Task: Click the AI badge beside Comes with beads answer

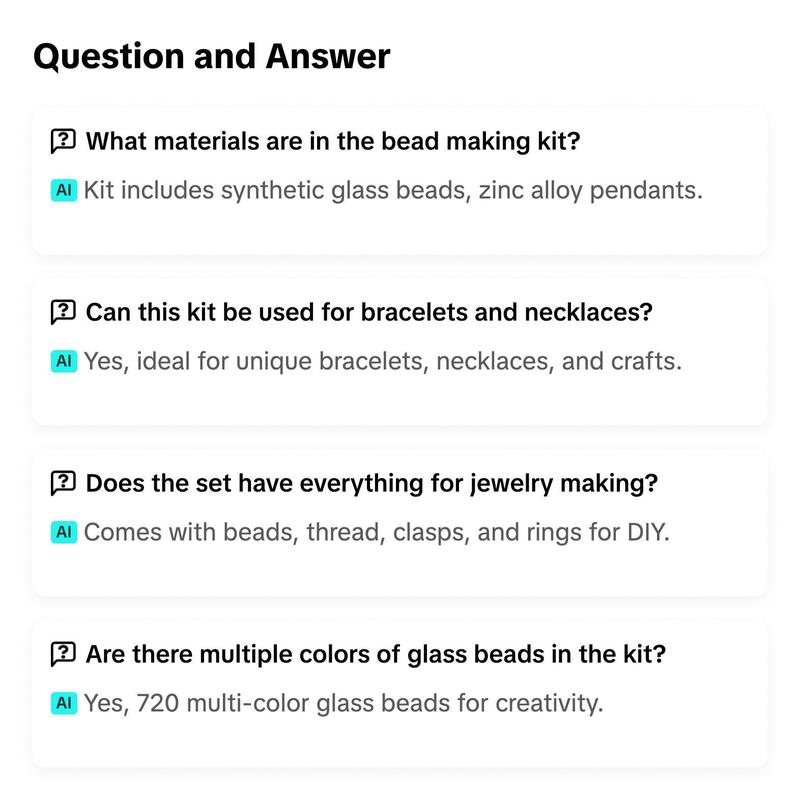Action: click(64, 532)
